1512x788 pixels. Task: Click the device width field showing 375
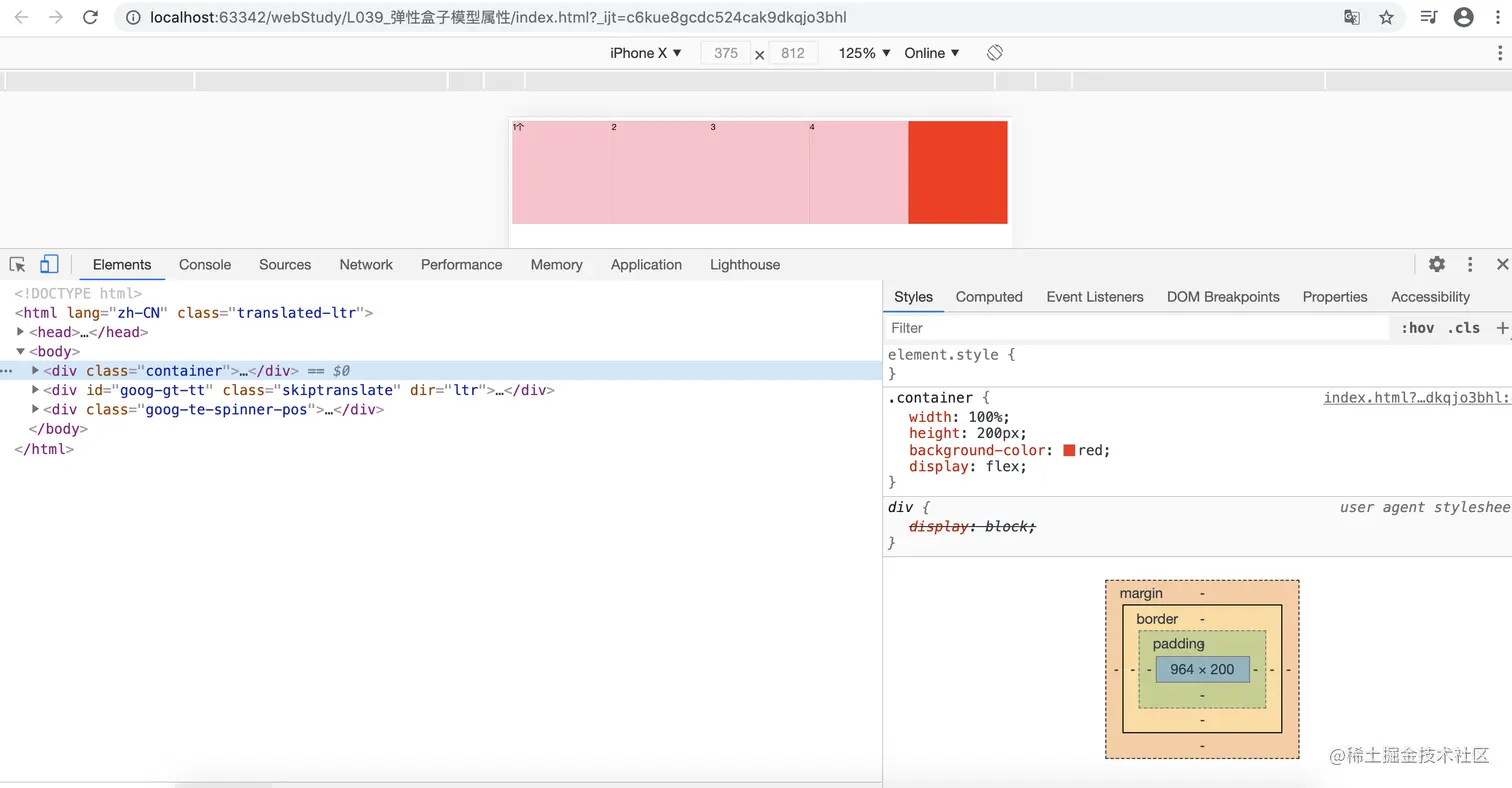pyautogui.click(x=726, y=53)
